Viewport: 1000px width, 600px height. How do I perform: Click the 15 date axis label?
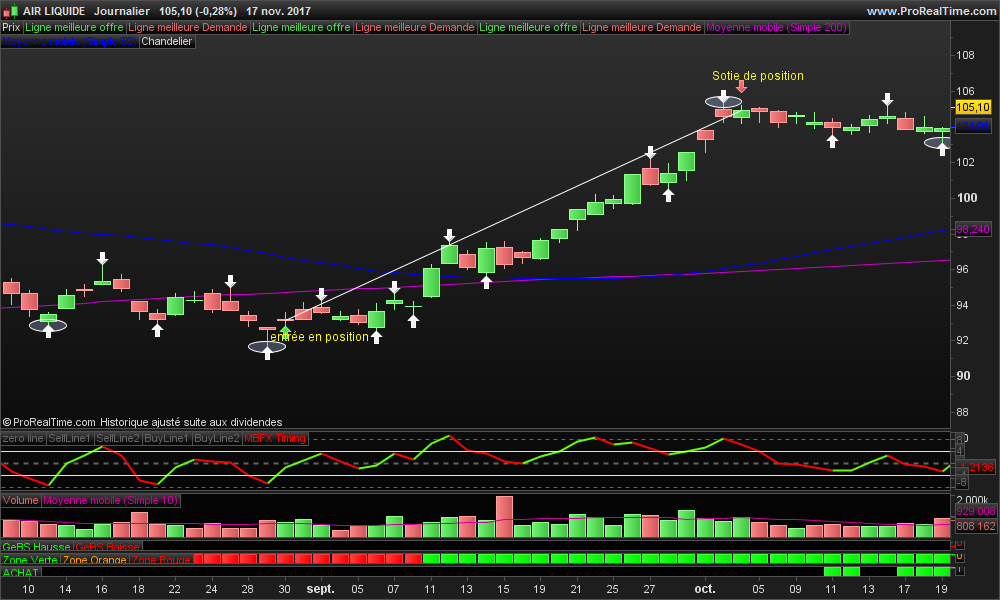pos(503,589)
